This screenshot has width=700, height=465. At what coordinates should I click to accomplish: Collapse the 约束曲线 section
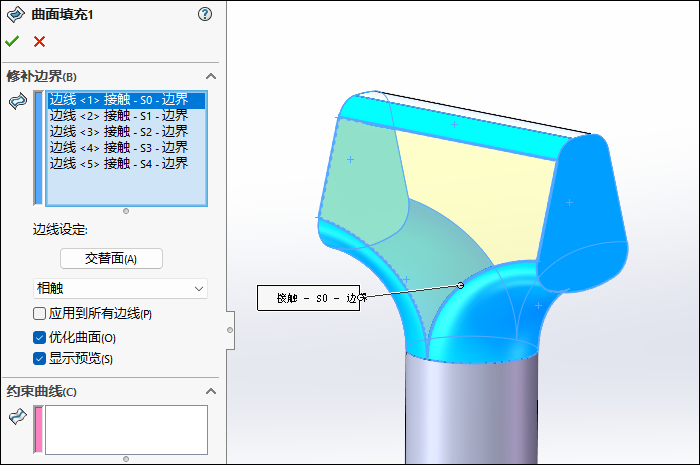pyautogui.click(x=211, y=390)
